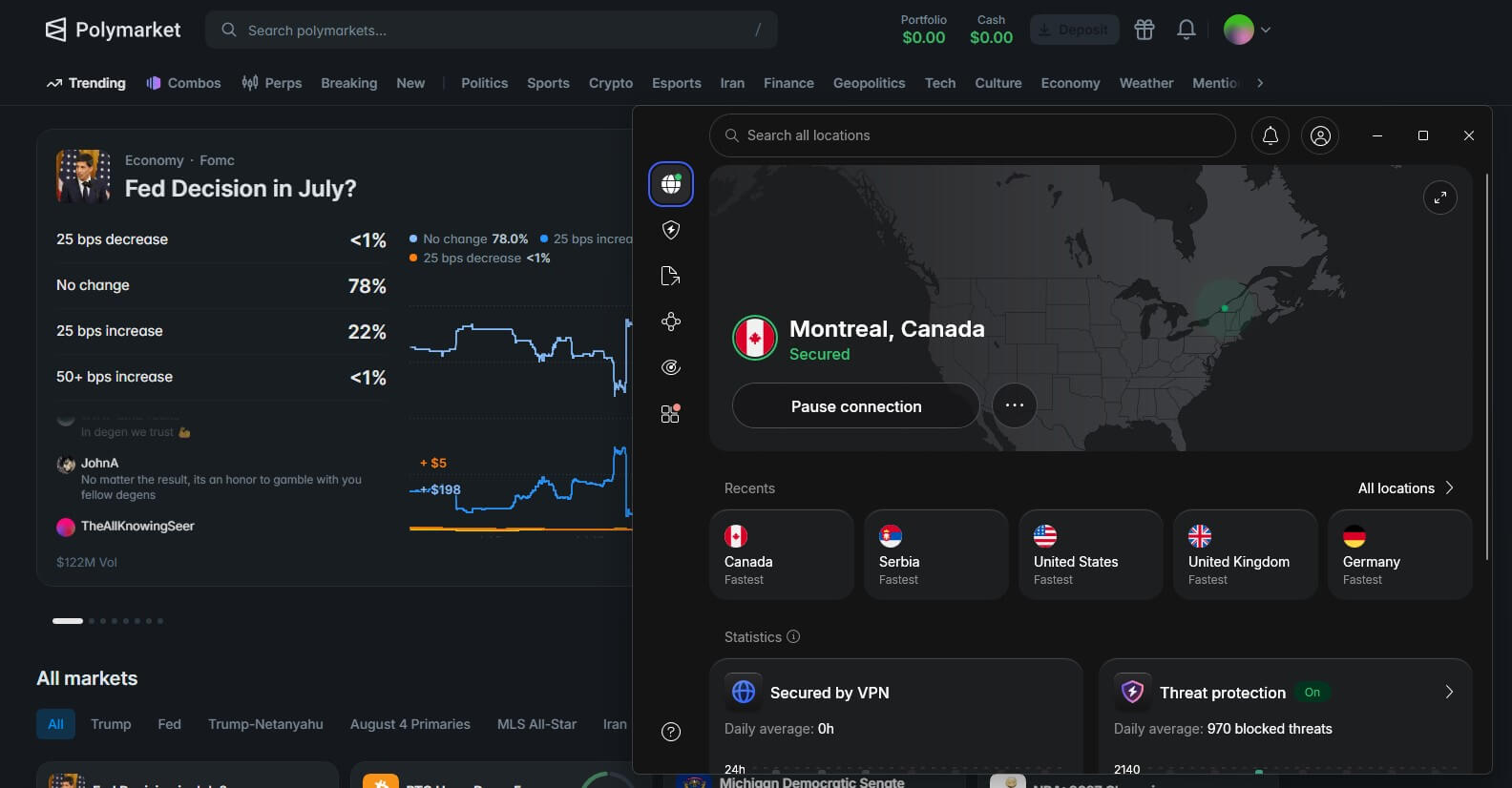
Task: Open VPN help question mark icon
Action: pyautogui.click(x=671, y=732)
